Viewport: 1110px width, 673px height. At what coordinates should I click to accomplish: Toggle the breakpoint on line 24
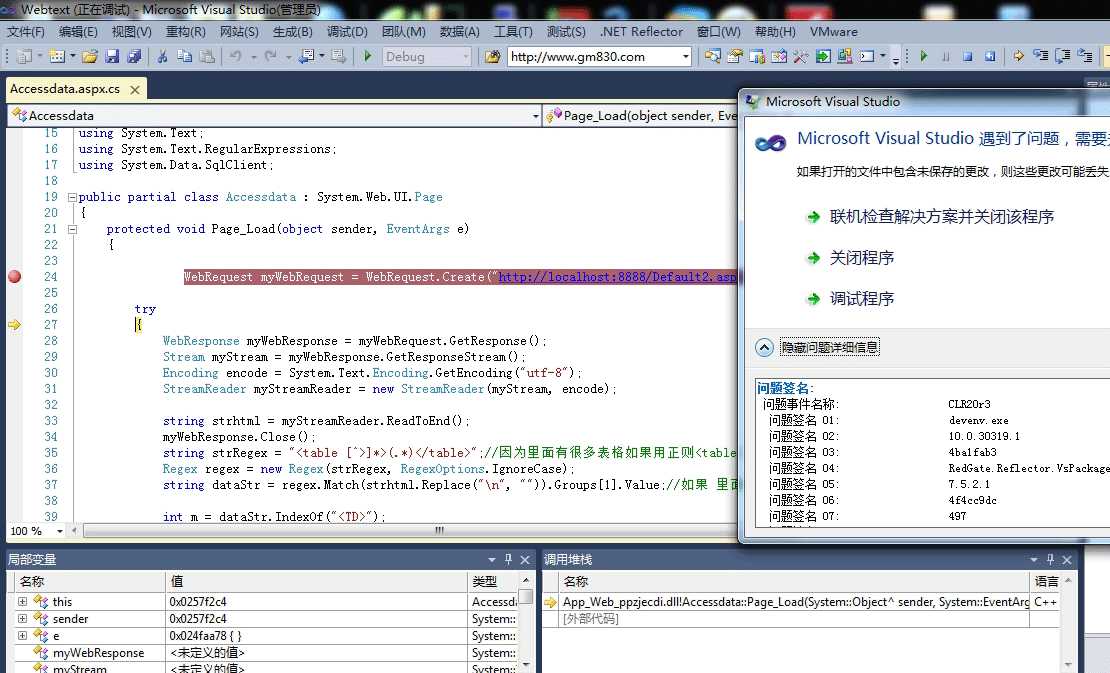coord(14,277)
